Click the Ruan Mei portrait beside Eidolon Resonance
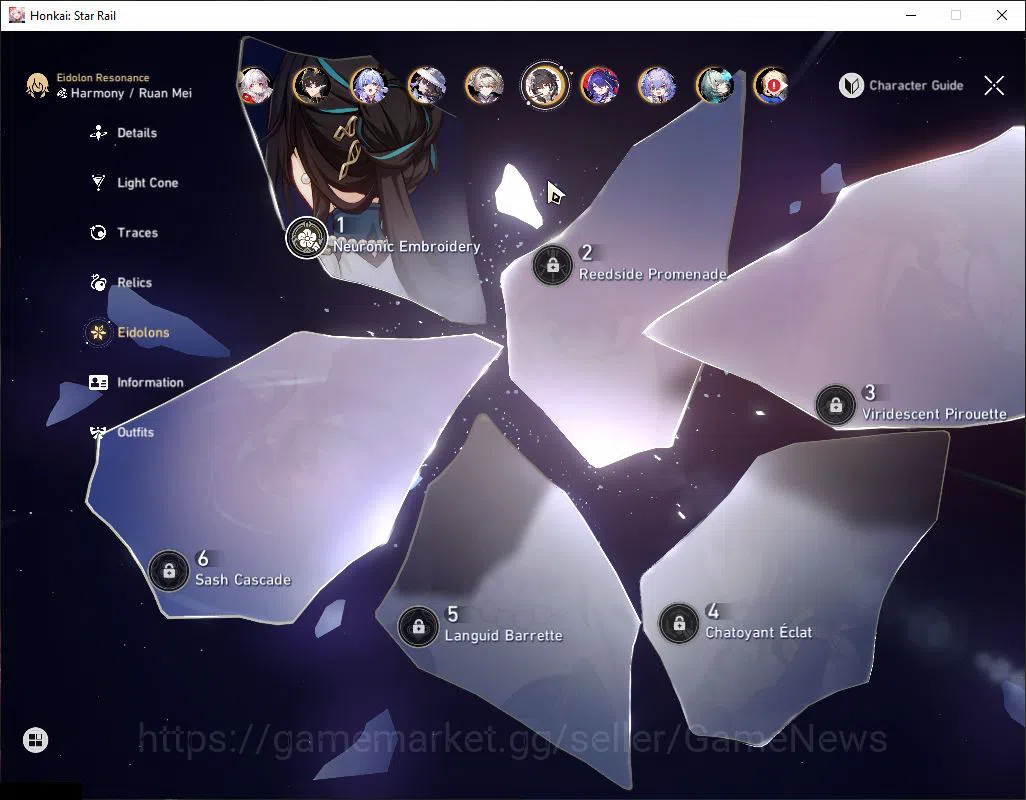Image resolution: width=1026 pixels, height=800 pixels. click(x=37, y=86)
